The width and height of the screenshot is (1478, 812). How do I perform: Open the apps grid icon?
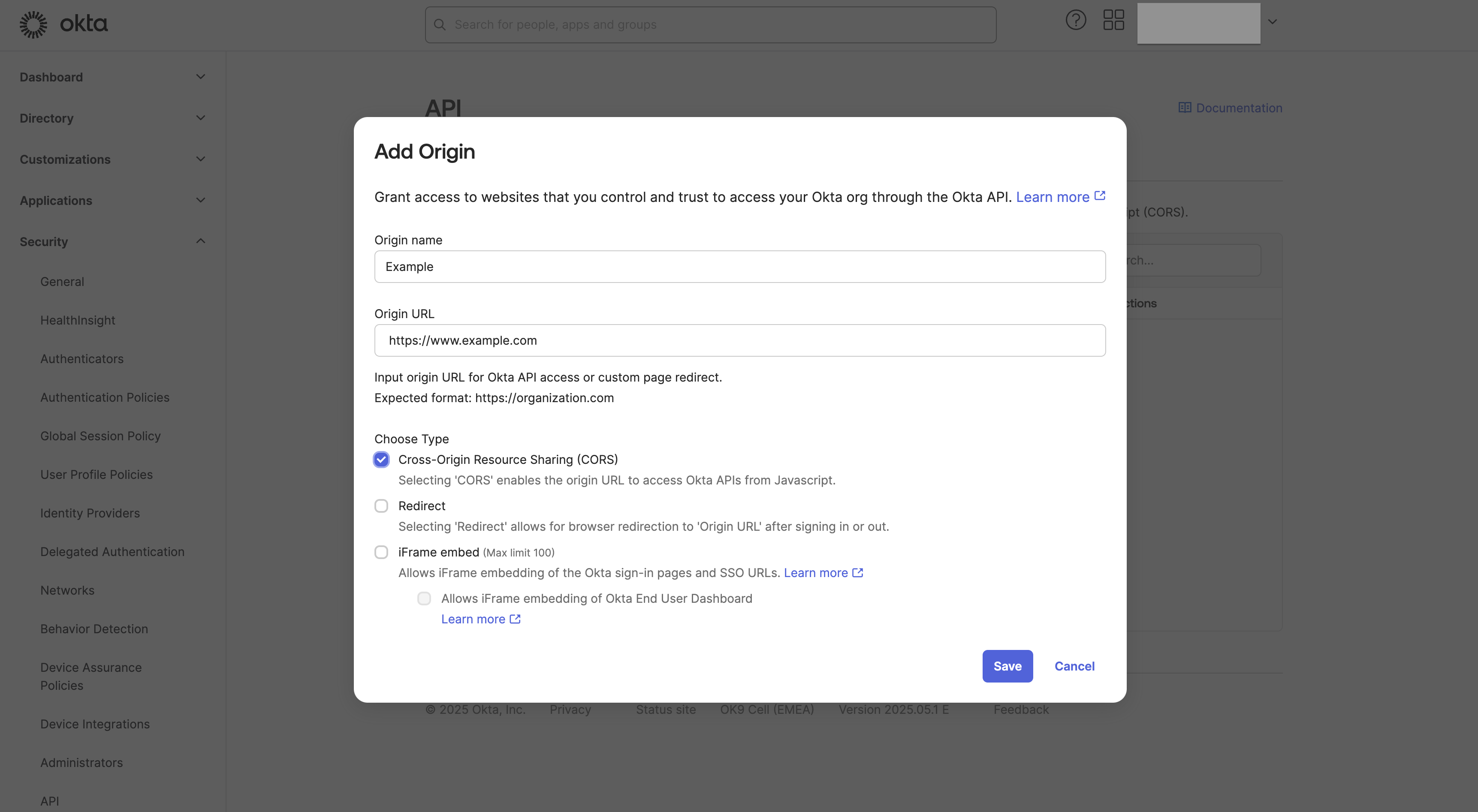[x=1114, y=20]
